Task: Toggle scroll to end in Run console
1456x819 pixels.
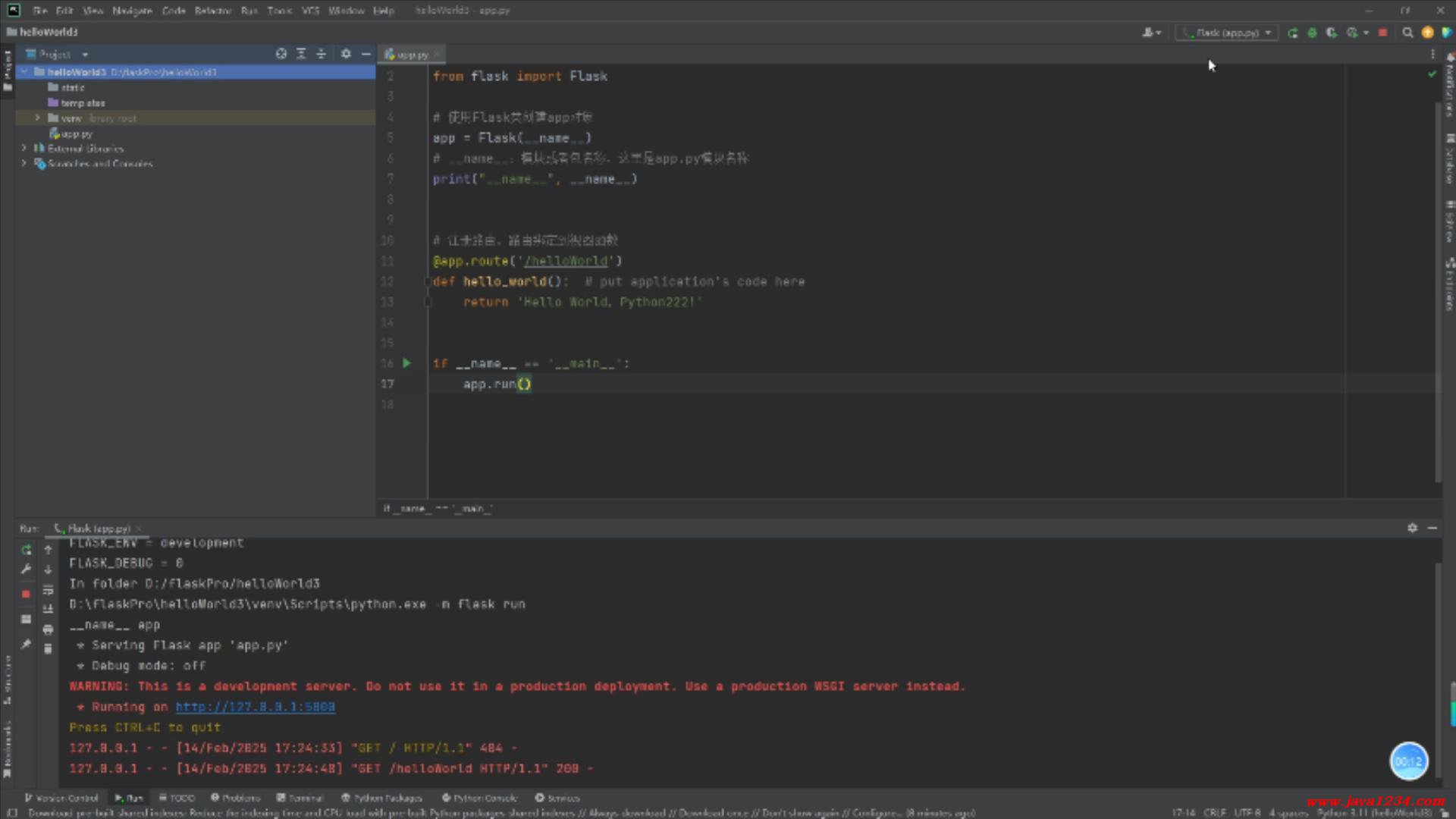Action: (x=48, y=609)
